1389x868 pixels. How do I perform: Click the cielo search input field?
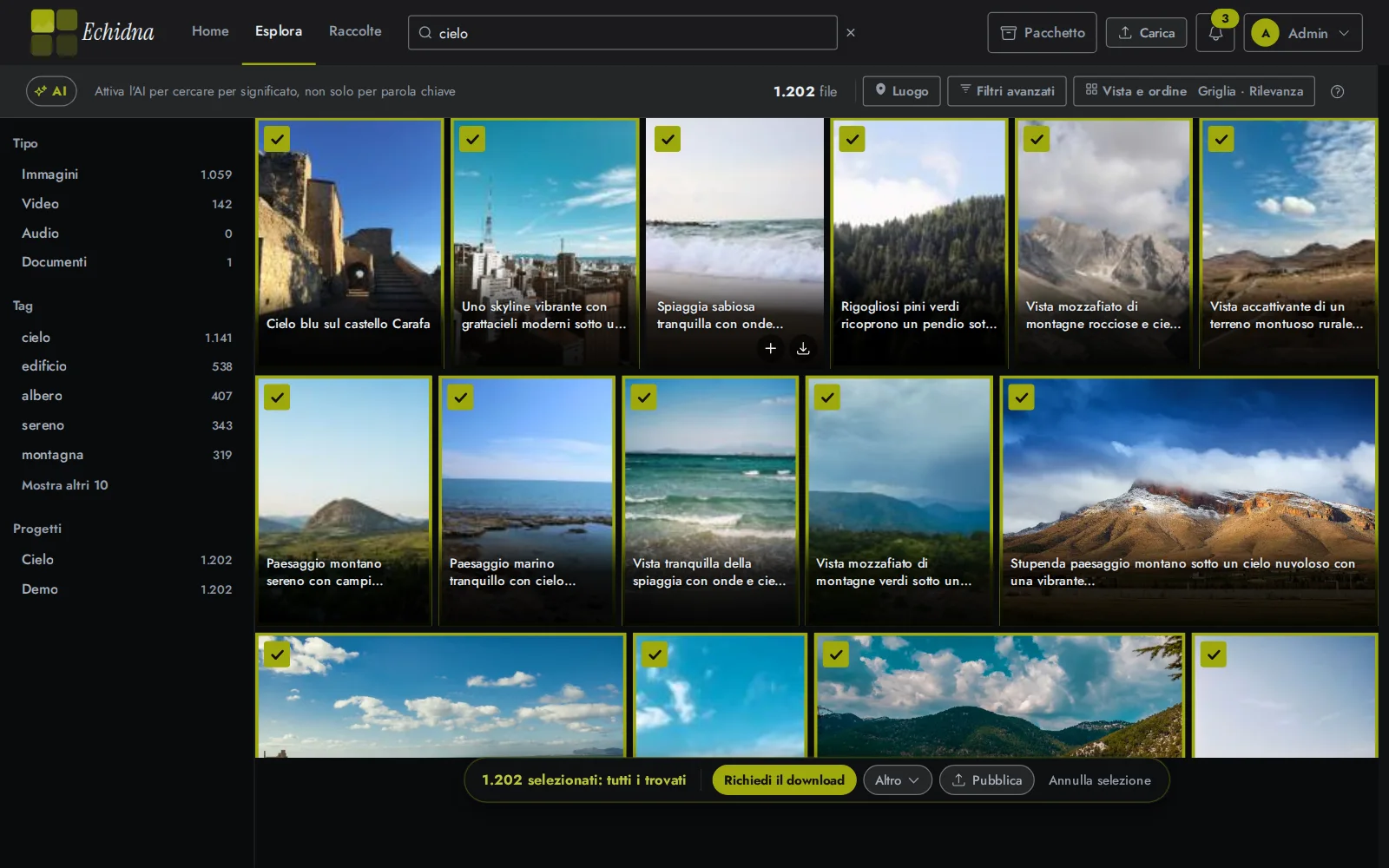pos(622,33)
